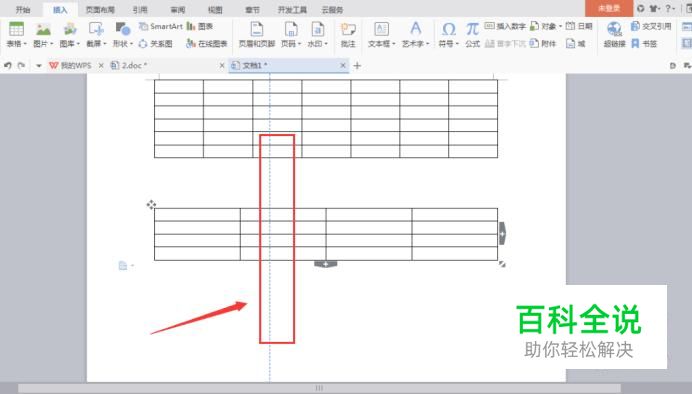Click the Redo arrow in quick access bar
The image size is (692, 394).
pos(21,65)
